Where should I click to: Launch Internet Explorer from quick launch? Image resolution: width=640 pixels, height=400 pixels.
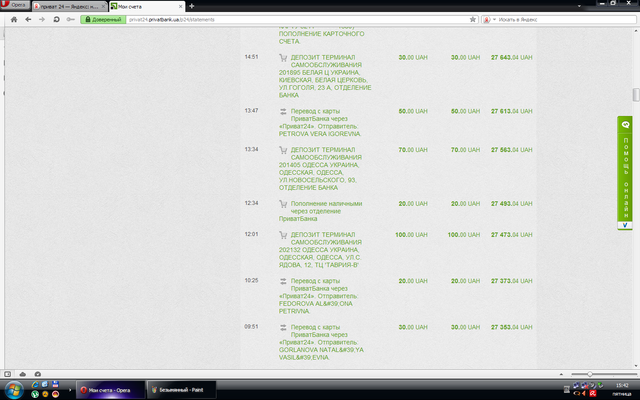35,384
